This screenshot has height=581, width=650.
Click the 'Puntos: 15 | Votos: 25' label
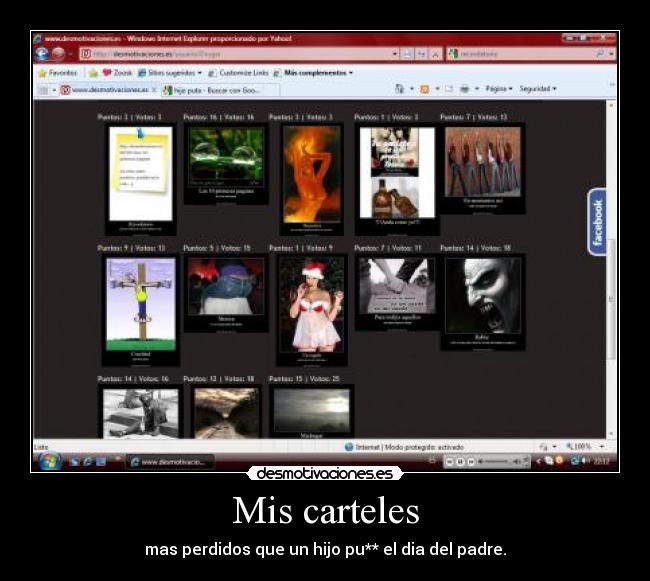pyautogui.click(x=304, y=379)
